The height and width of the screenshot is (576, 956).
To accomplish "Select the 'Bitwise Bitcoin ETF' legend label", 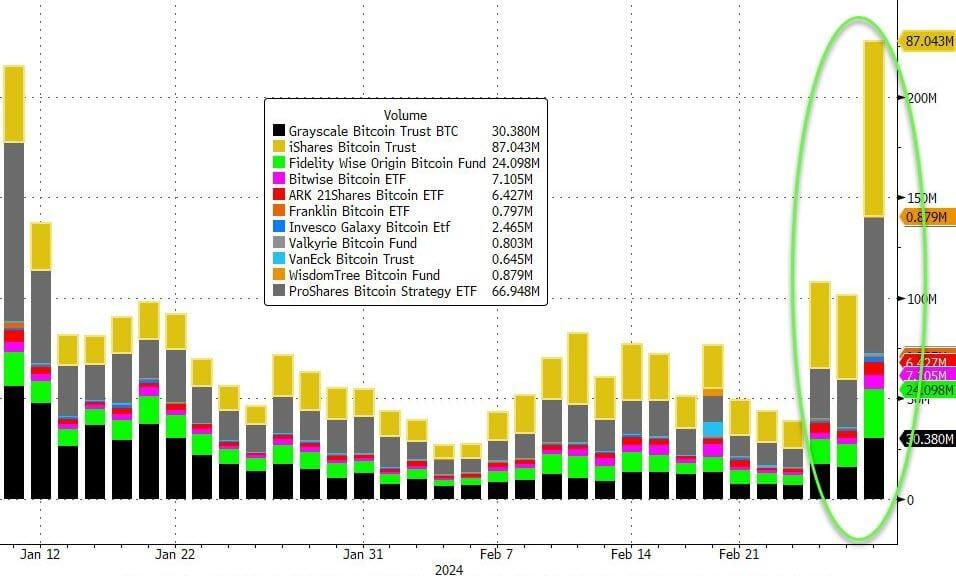I will (x=347, y=179).
